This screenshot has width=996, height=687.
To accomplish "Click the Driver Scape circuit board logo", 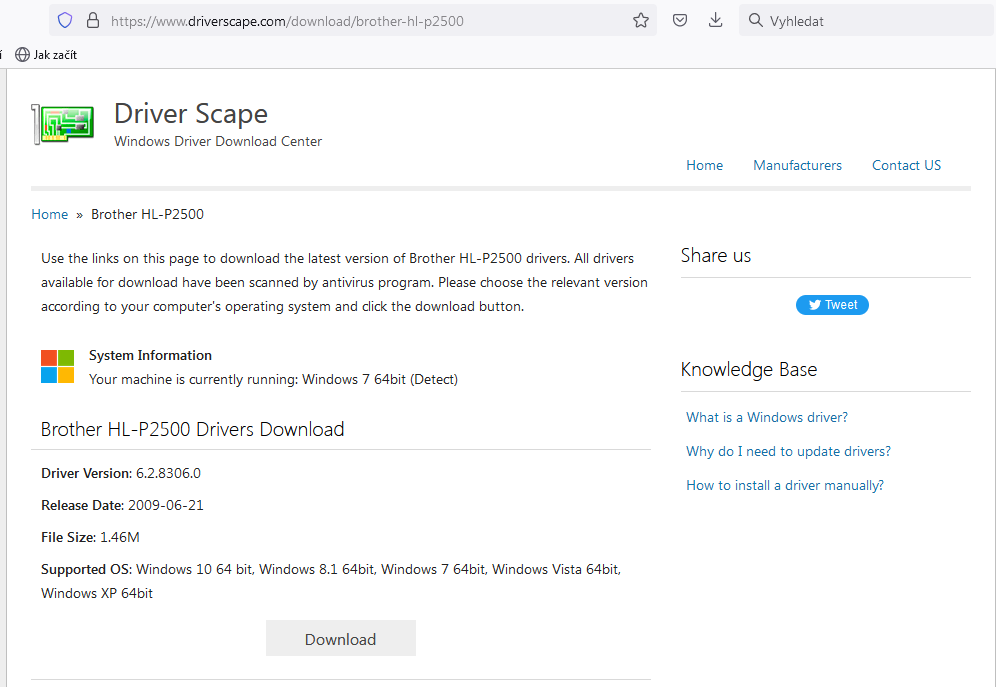I will [x=62, y=125].
